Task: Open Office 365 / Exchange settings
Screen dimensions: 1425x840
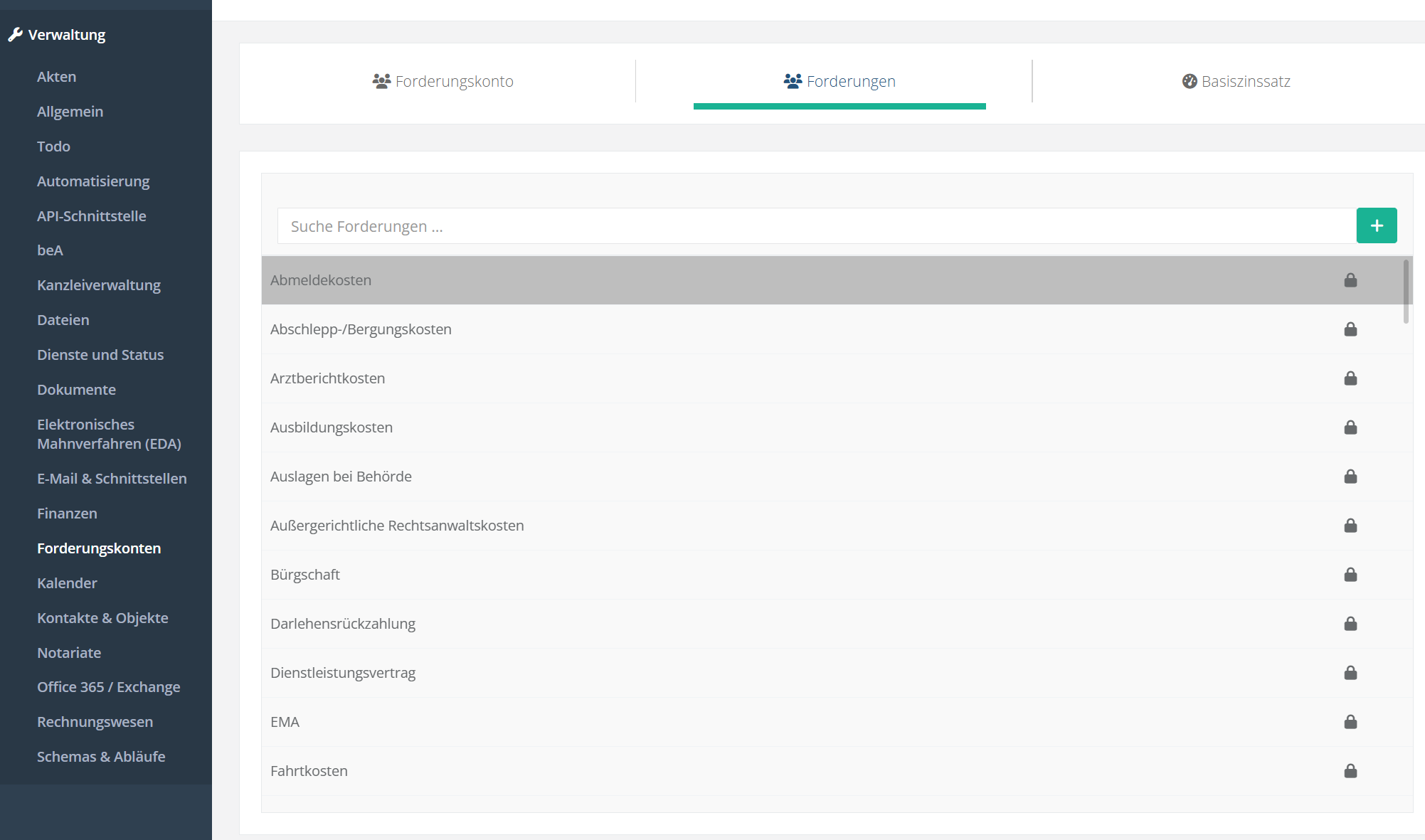Action: tap(108, 687)
